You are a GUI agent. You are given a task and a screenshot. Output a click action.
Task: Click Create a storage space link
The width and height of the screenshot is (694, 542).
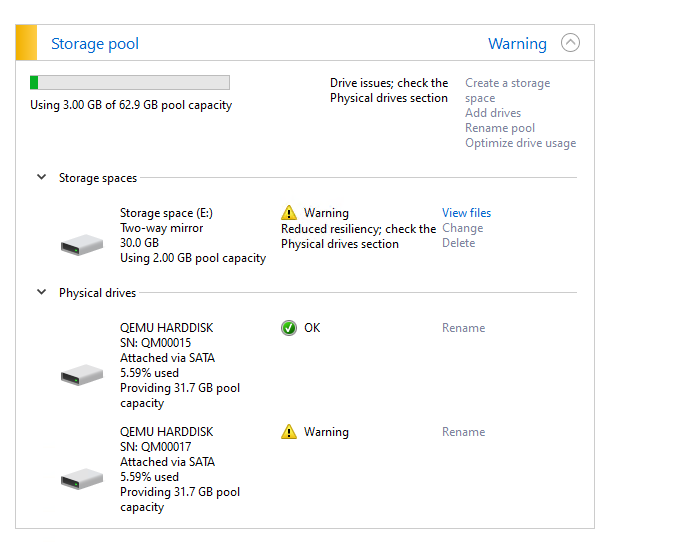coord(508,90)
